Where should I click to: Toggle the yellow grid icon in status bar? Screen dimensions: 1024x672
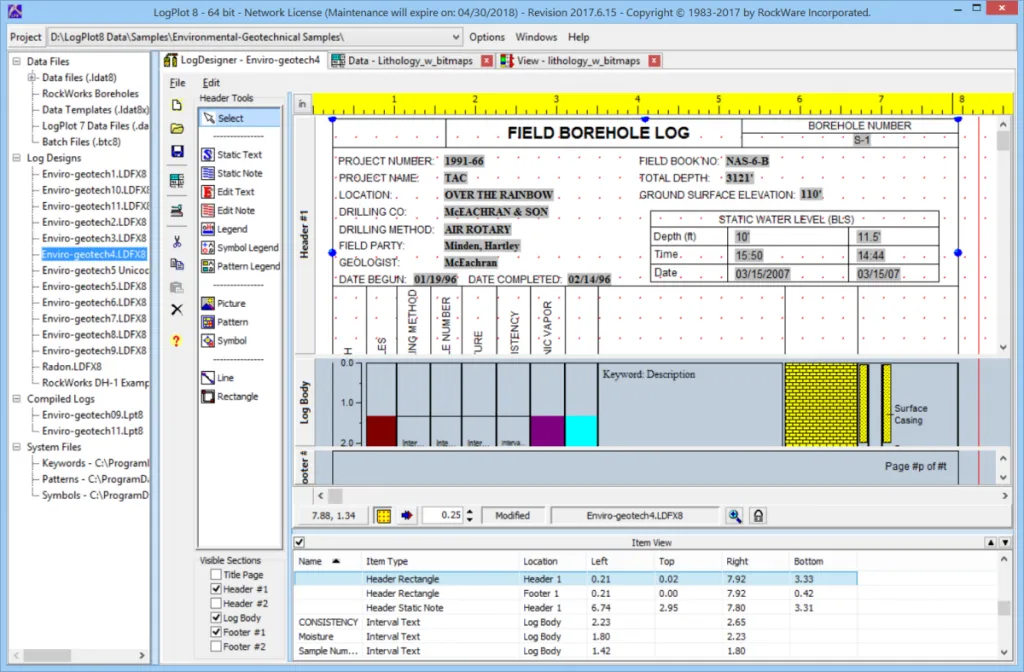pyautogui.click(x=384, y=516)
